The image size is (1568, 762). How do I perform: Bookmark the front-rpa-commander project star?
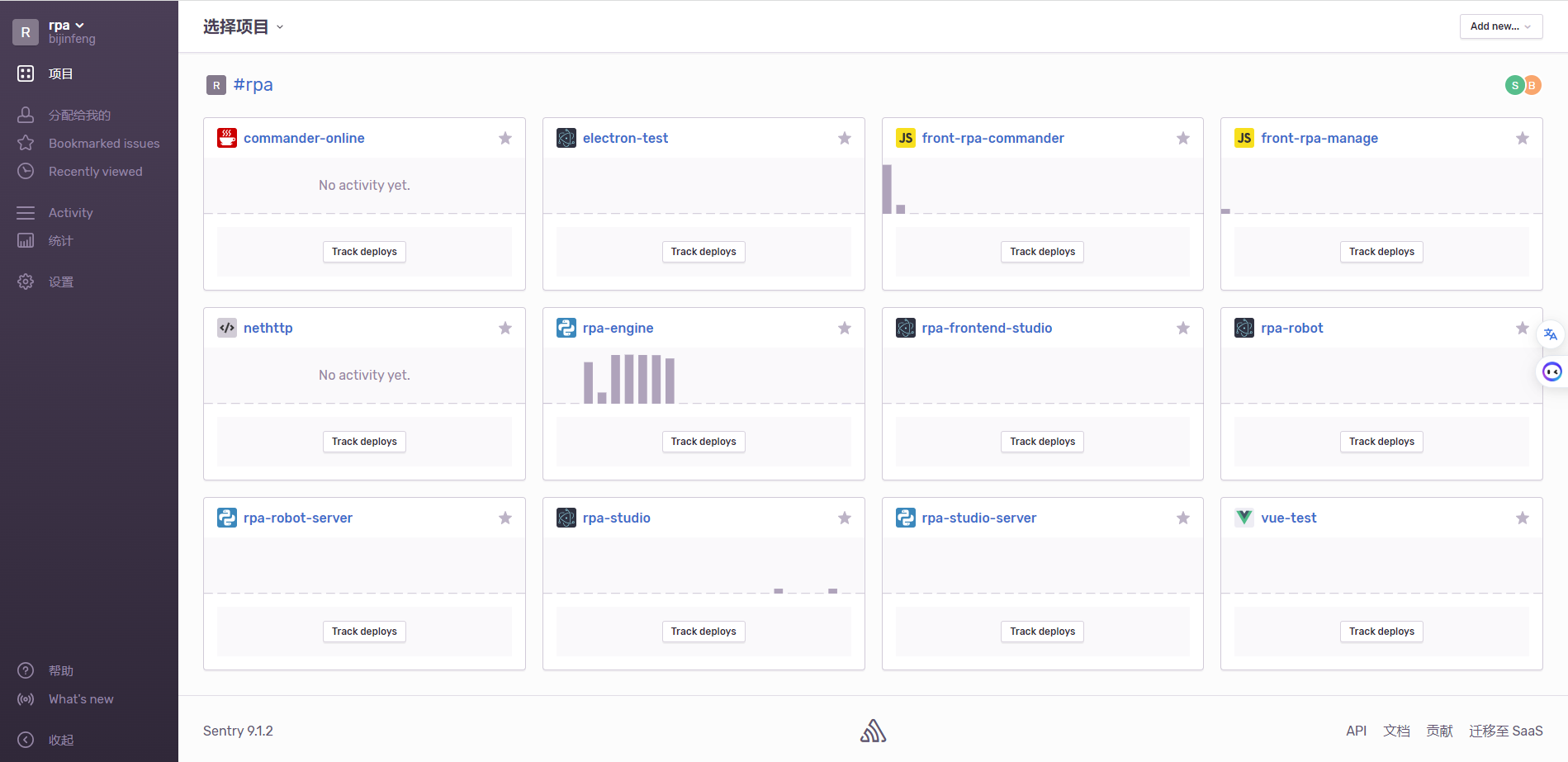(1183, 138)
